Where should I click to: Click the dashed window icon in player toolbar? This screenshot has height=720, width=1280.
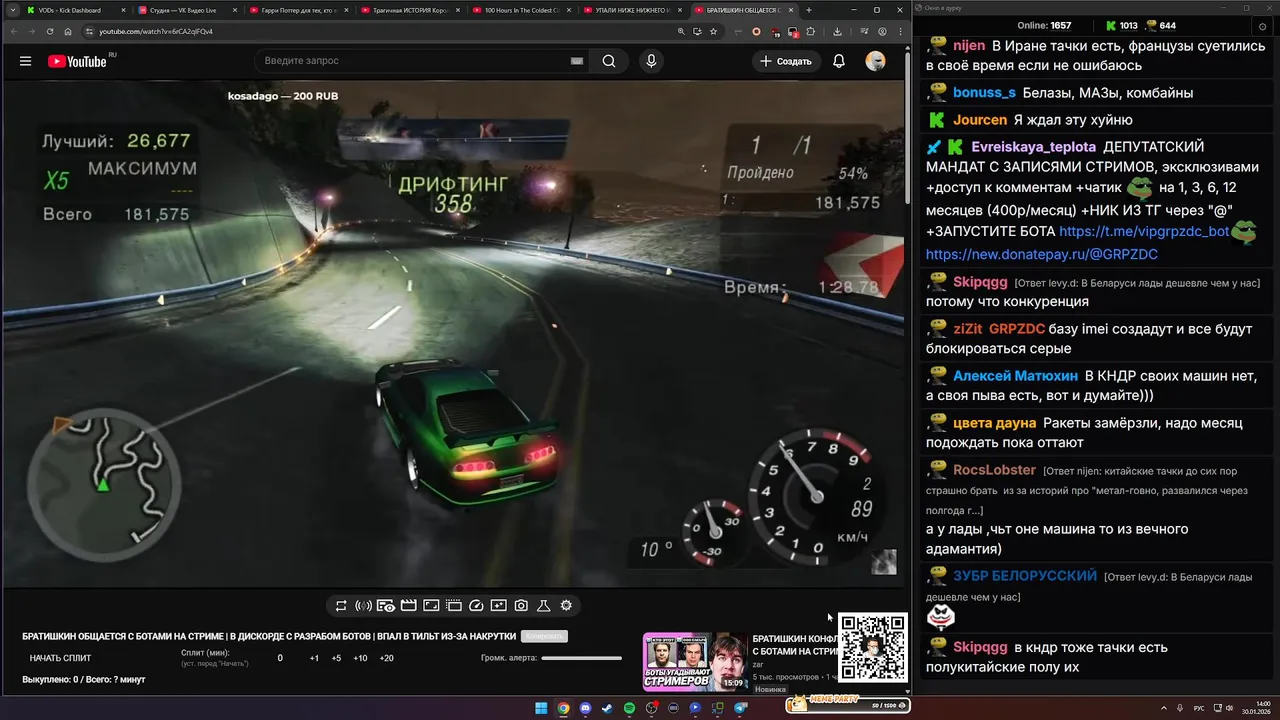tap(453, 606)
